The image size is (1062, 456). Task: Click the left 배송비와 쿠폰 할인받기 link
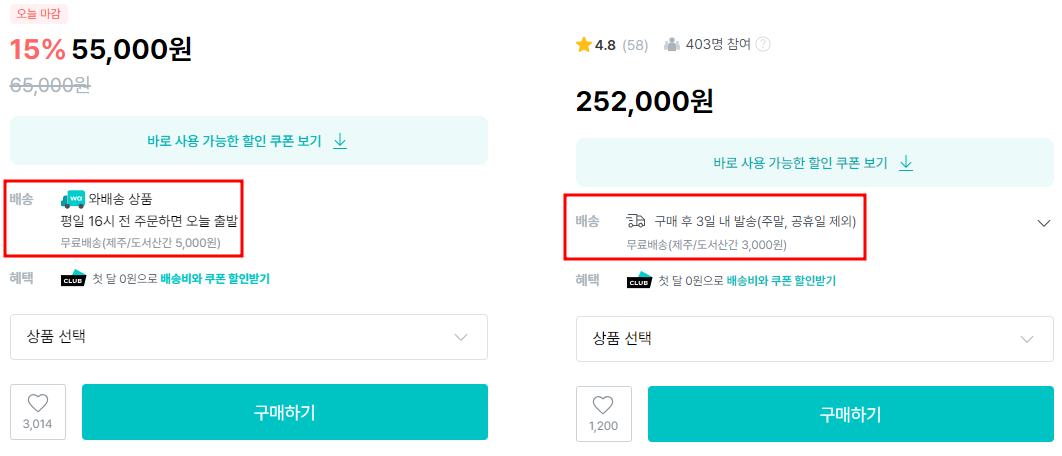(x=215, y=279)
